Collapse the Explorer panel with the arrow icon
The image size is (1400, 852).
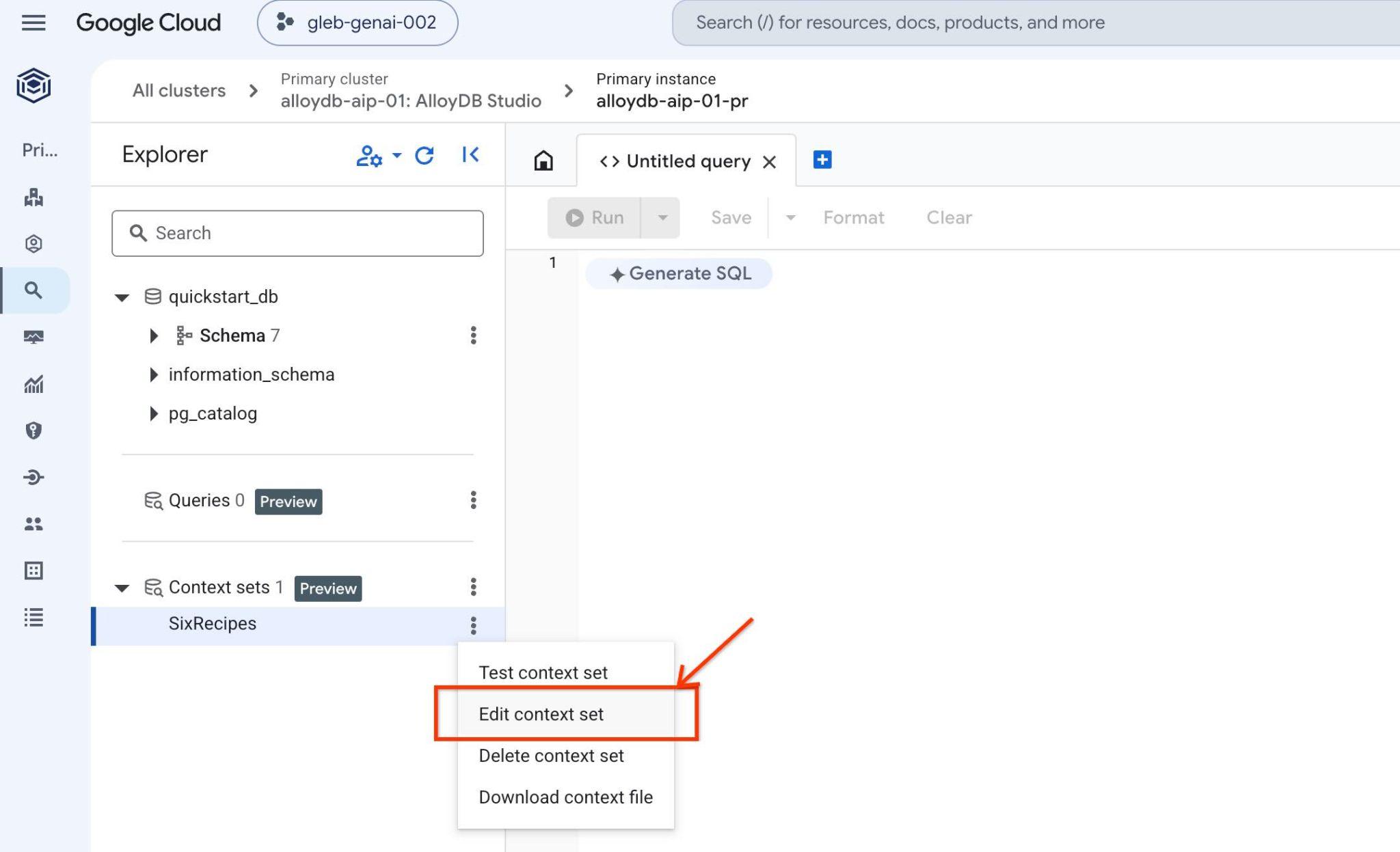pyautogui.click(x=470, y=155)
